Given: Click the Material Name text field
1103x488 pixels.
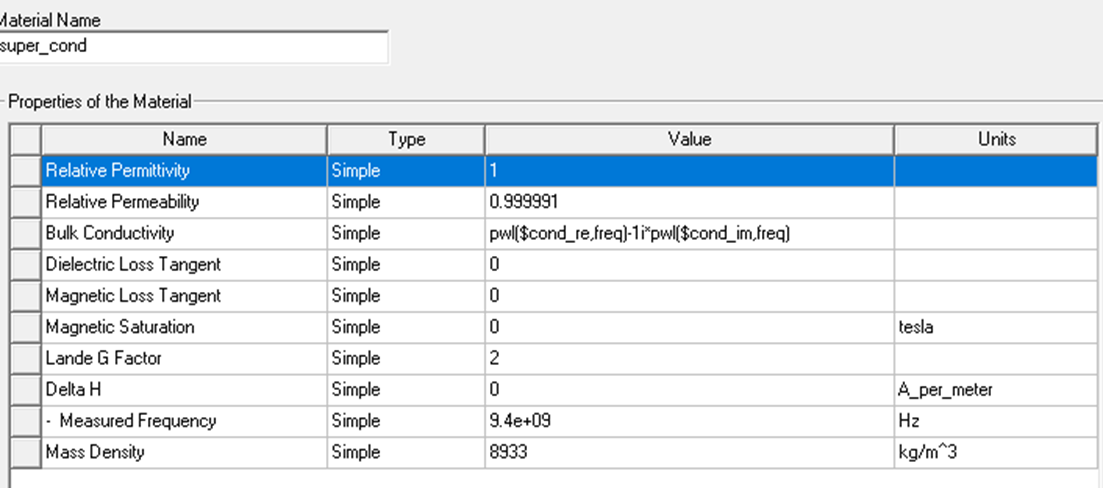Looking at the screenshot, I should [193, 46].
